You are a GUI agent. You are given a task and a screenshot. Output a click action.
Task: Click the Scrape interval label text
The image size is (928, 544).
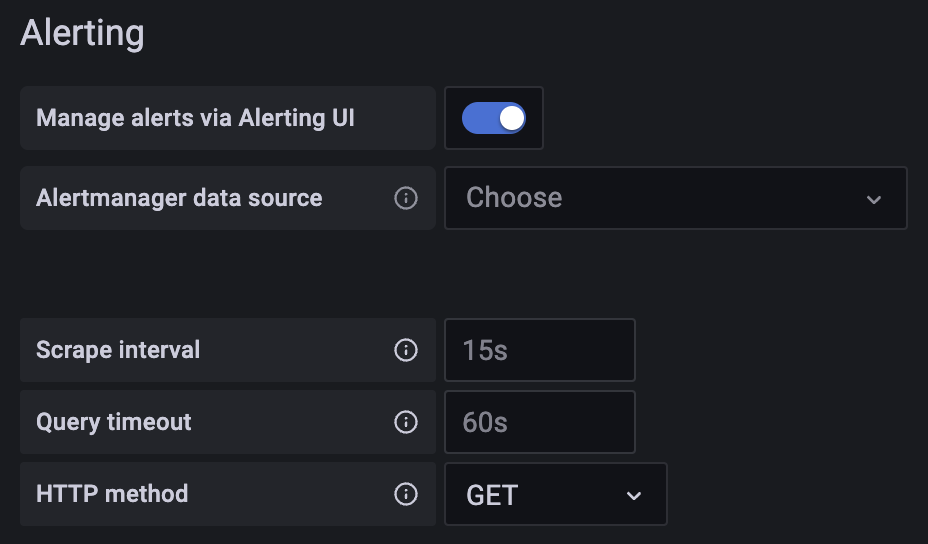tap(118, 350)
